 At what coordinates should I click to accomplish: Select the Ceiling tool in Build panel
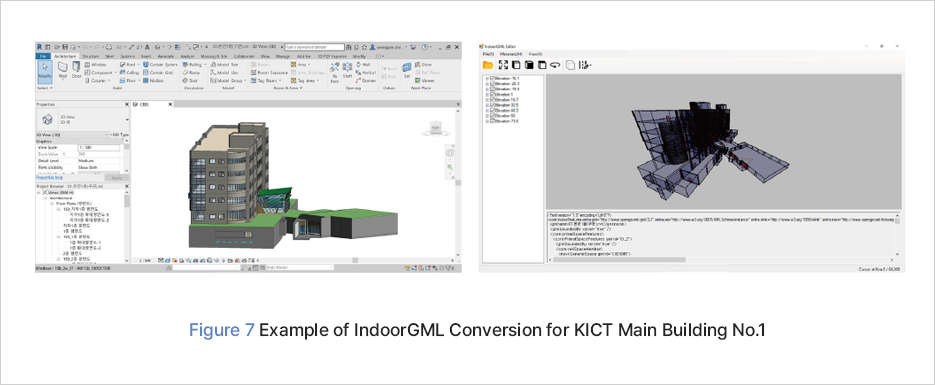pos(129,73)
